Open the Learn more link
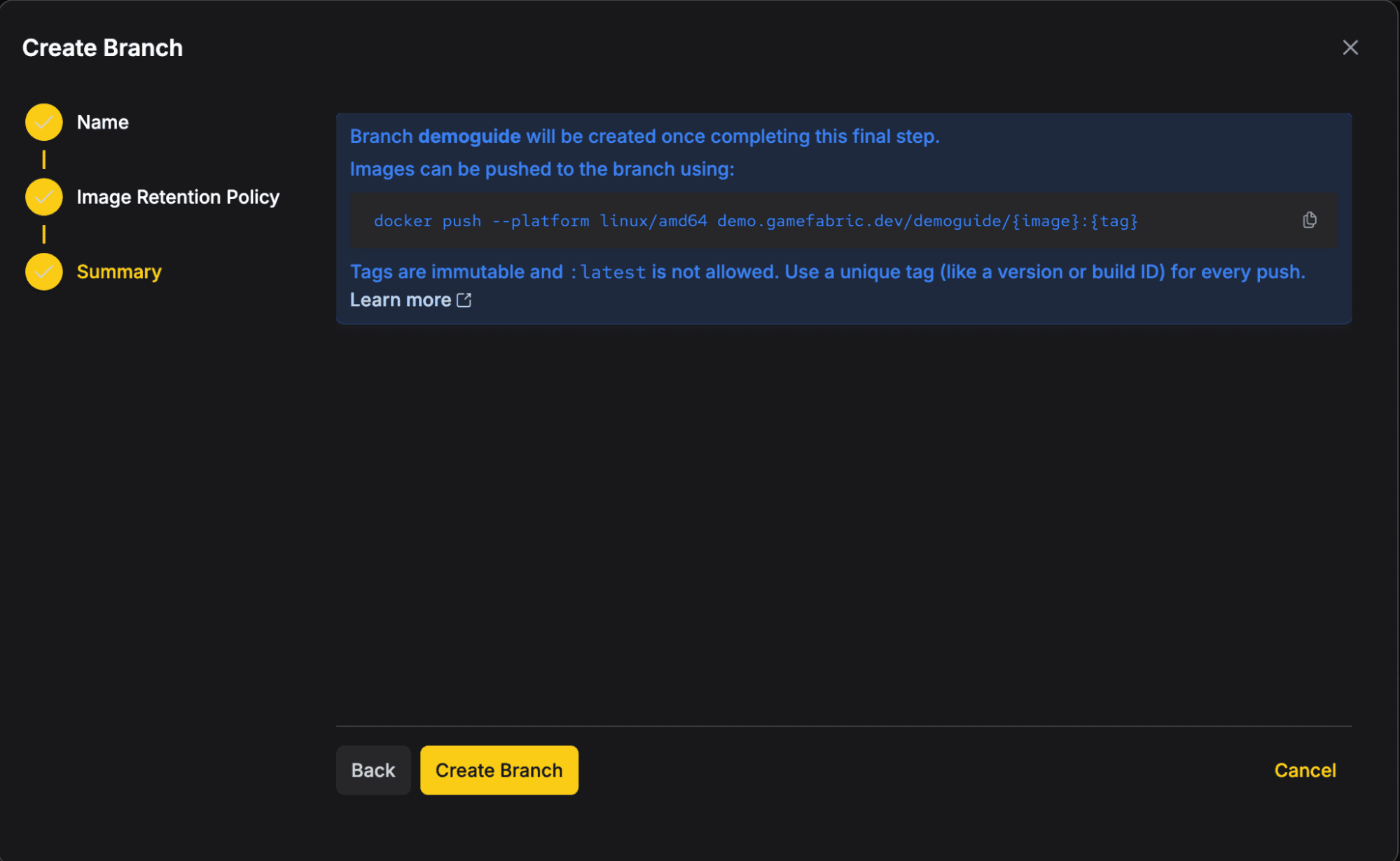 click(x=401, y=300)
